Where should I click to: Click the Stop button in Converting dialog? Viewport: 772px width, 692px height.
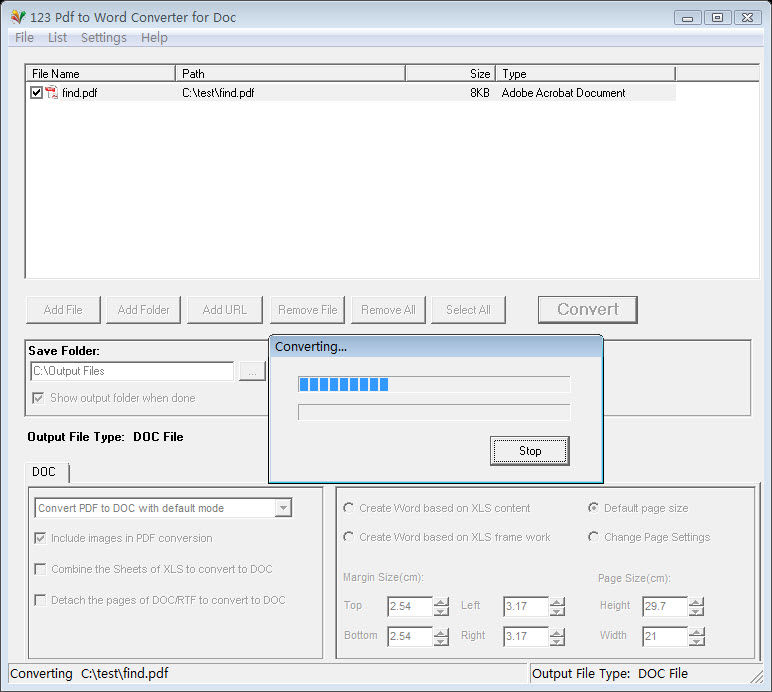click(530, 450)
